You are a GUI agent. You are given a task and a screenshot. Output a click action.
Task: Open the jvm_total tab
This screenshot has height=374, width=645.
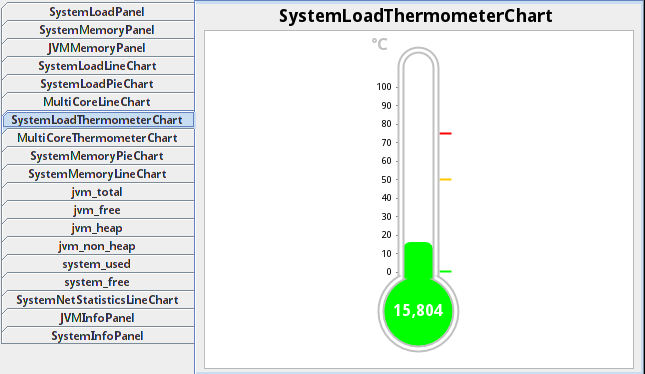98,192
